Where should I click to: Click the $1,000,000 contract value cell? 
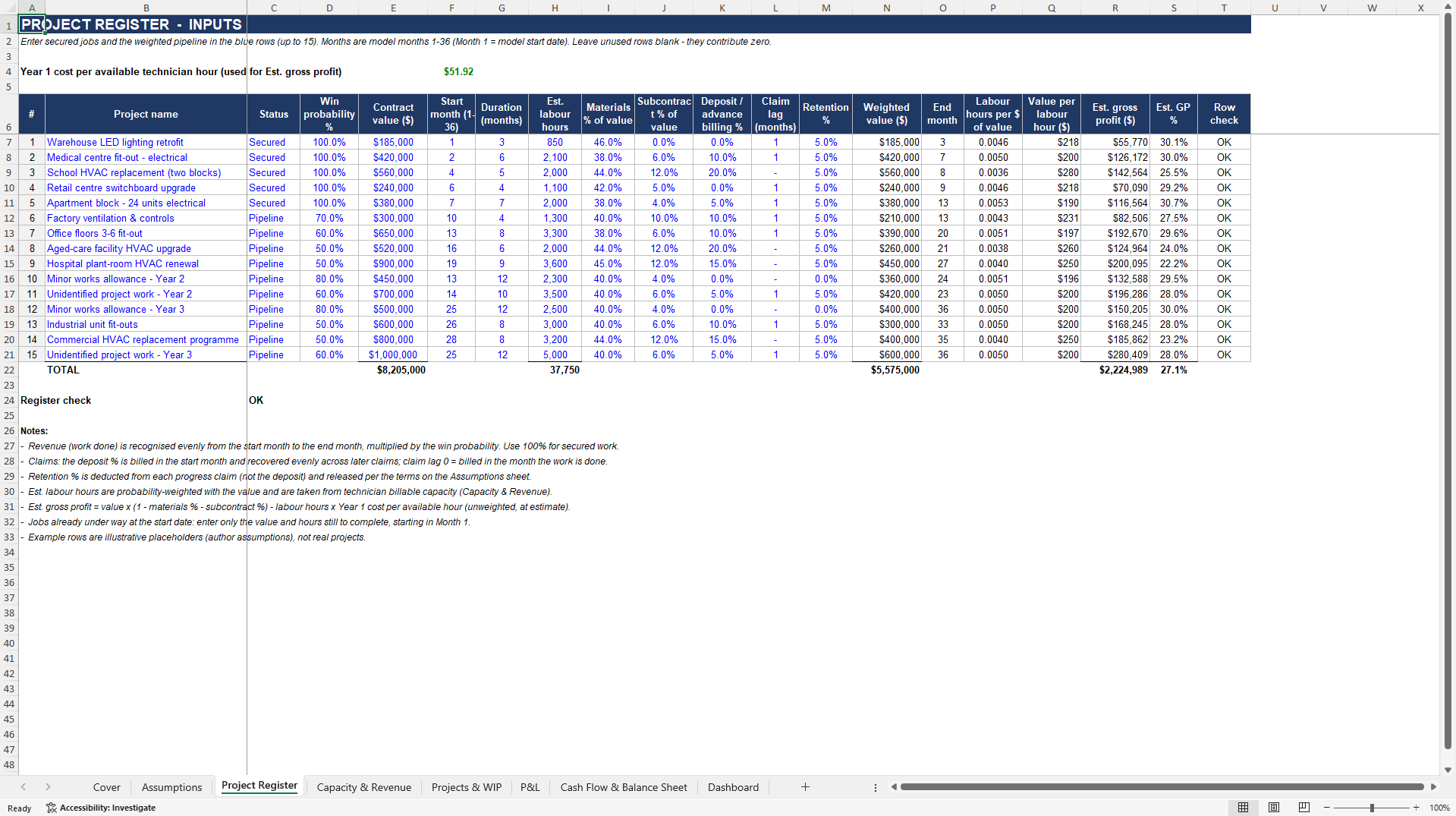tap(393, 354)
